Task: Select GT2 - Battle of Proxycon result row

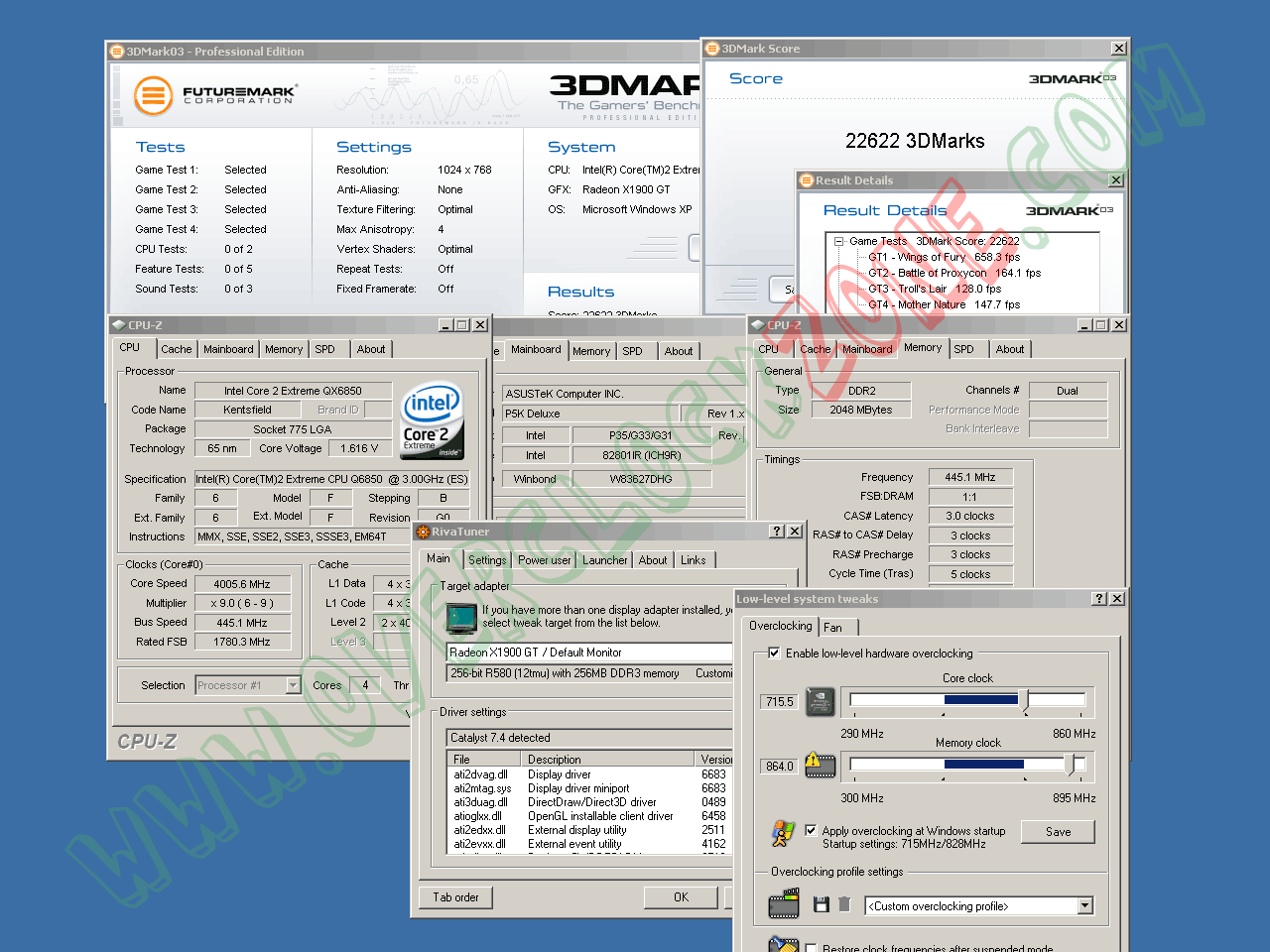Action: [x=953, y=273]
